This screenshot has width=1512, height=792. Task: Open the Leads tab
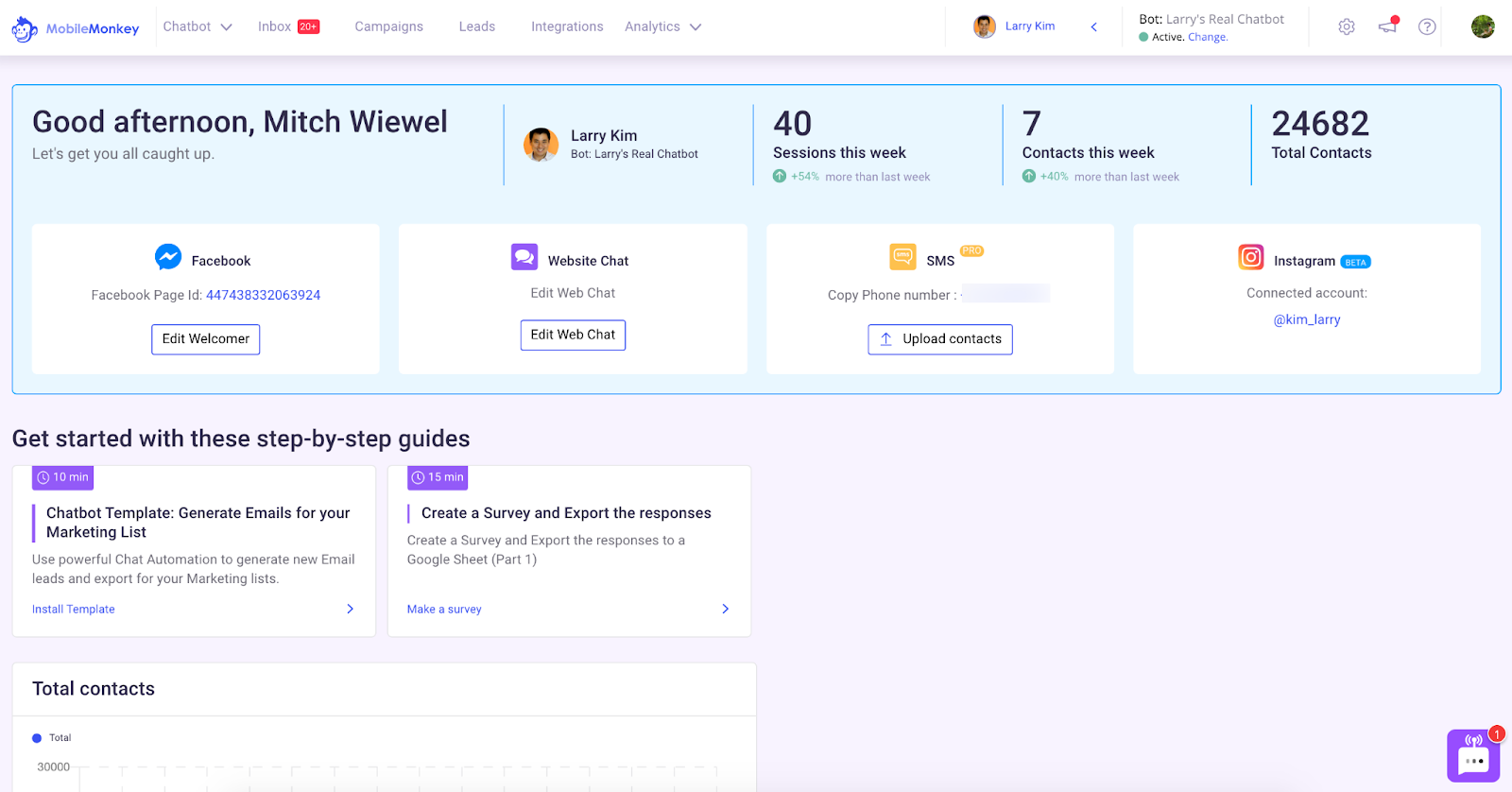click(476, 26)
